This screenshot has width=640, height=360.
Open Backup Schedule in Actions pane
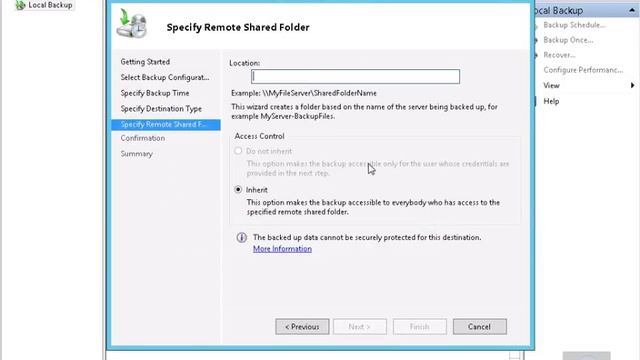[x=574, y=25]
